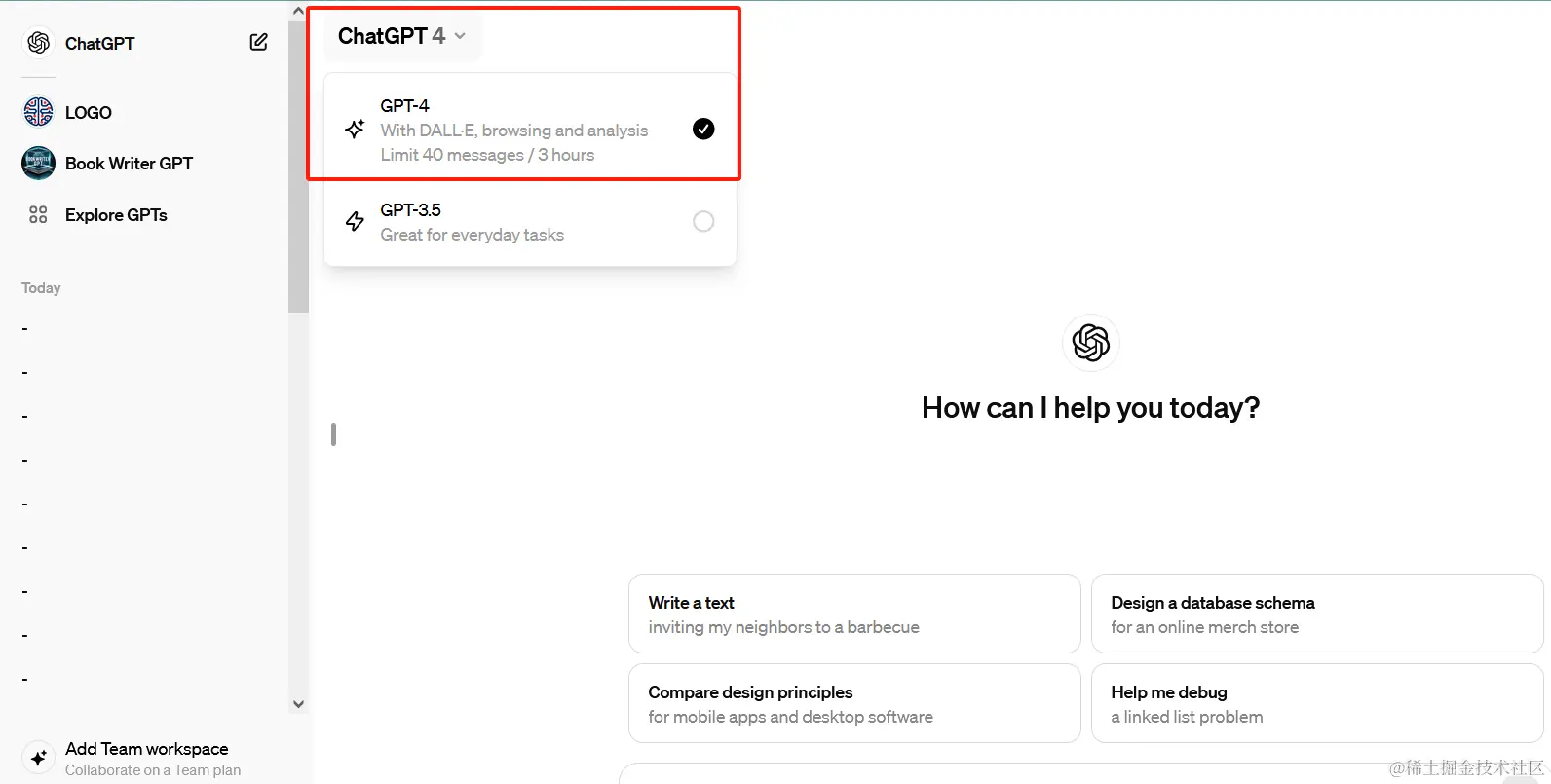The image size is (1551, 784).
Task: Click 'How can I help you today?' heading
Action: pyautogui.click(x=1090, y=408)
